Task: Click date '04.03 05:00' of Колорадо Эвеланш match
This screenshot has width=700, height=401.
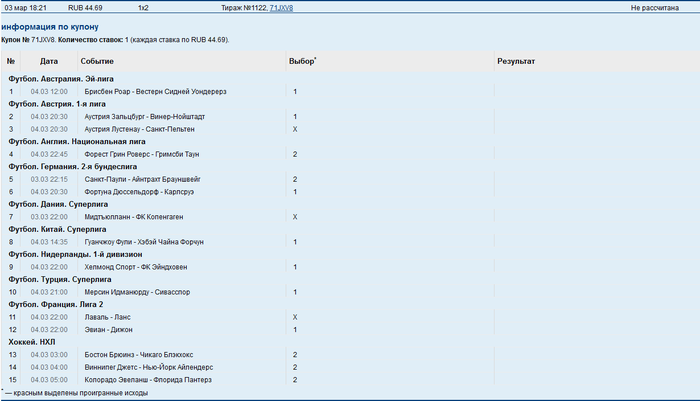Action: (x=49, y=379)
